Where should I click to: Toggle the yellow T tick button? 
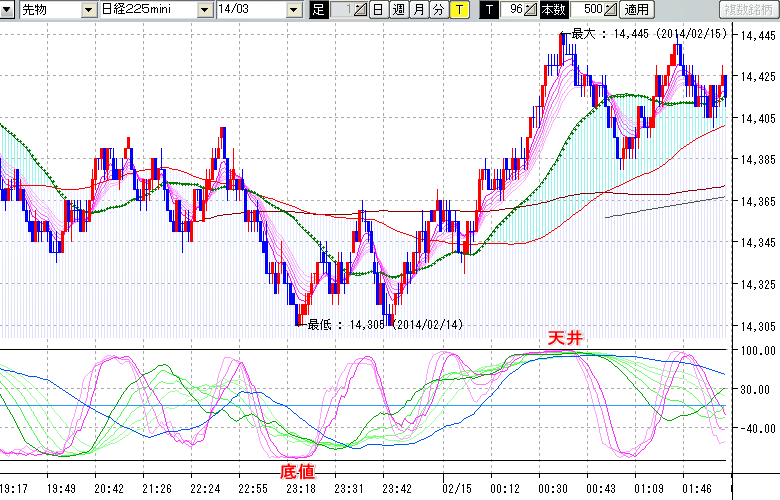(458, 10)
